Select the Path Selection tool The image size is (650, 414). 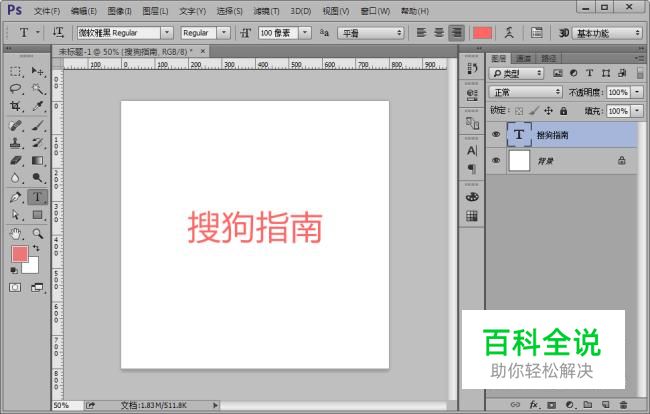pyautogui.click(x=15, y=215)
